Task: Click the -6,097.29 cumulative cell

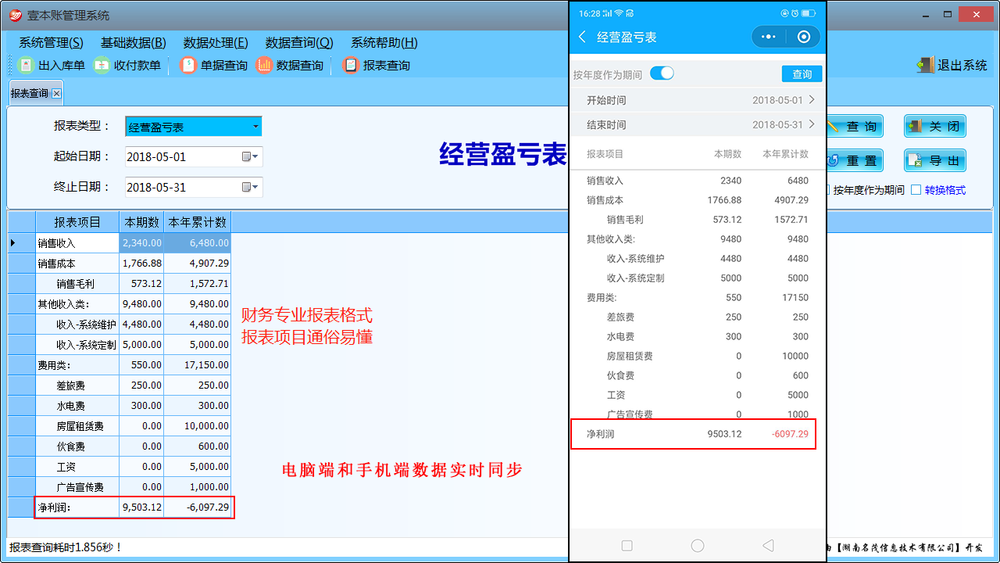Action: tap(197, 508)
